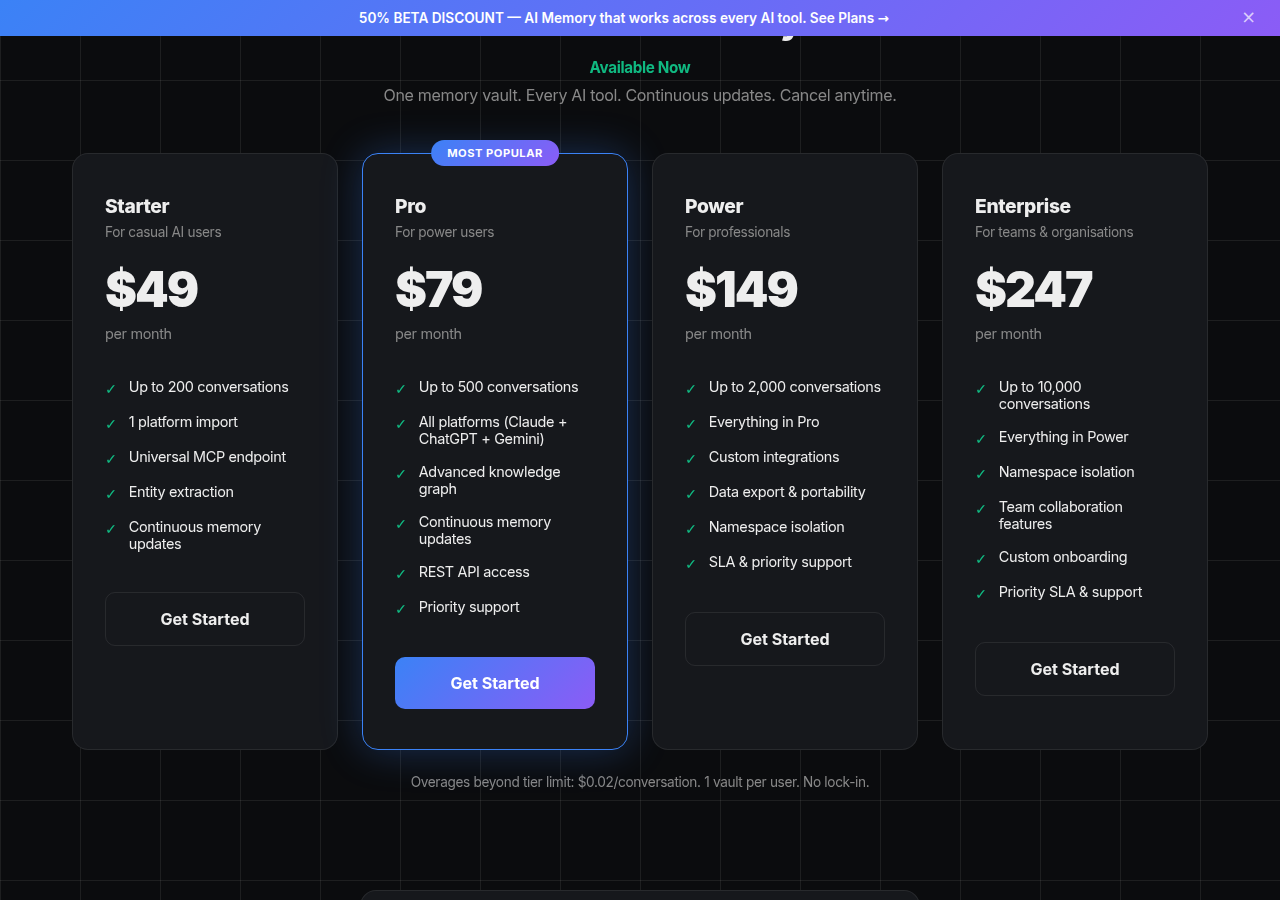The width and height of the screenshot is (1280, 900).
Task: Open See Plans link in banner
Action: pyautogui.click(x=849, y=18)
